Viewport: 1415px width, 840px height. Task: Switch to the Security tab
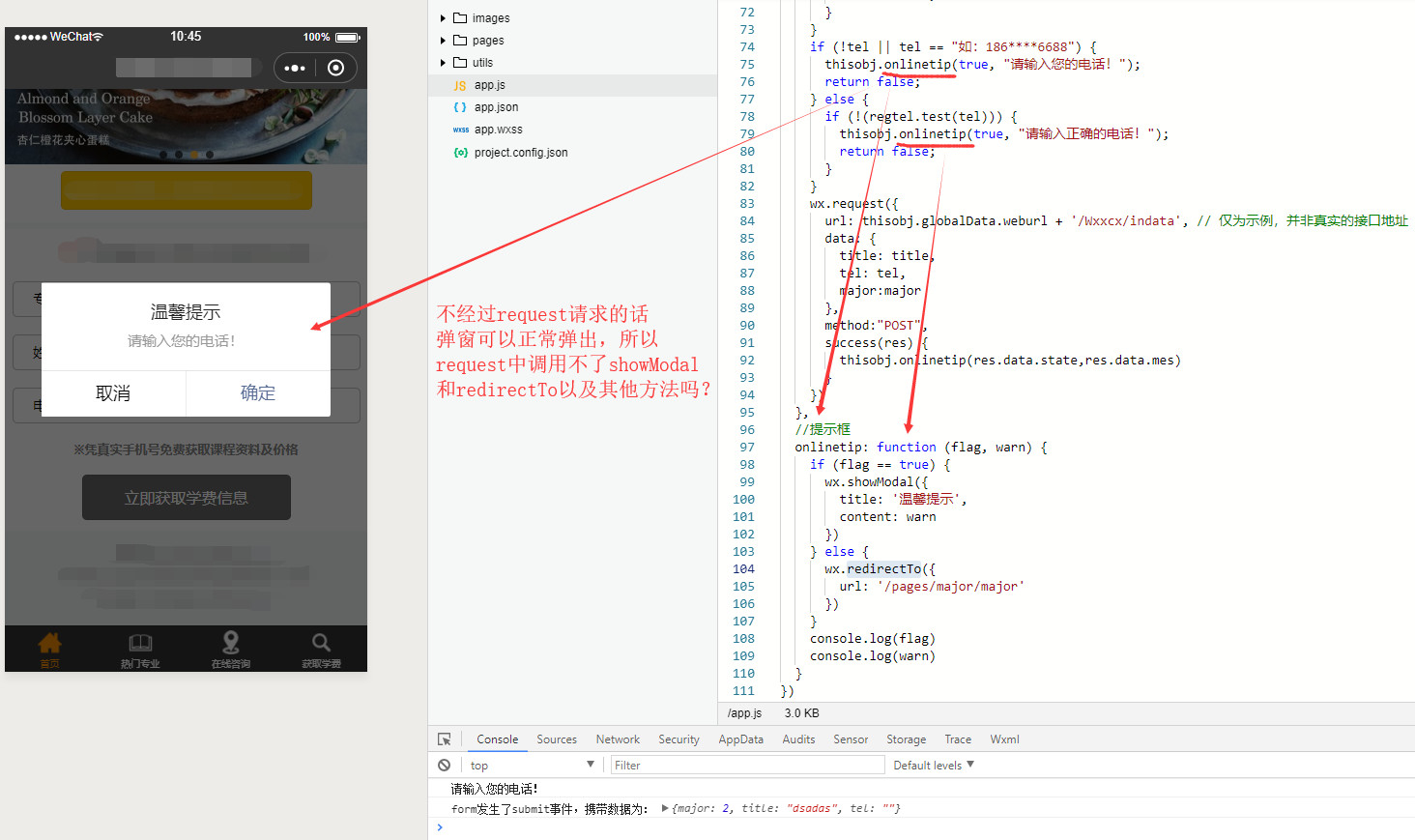pyautogui.click(x=679, y=739)
